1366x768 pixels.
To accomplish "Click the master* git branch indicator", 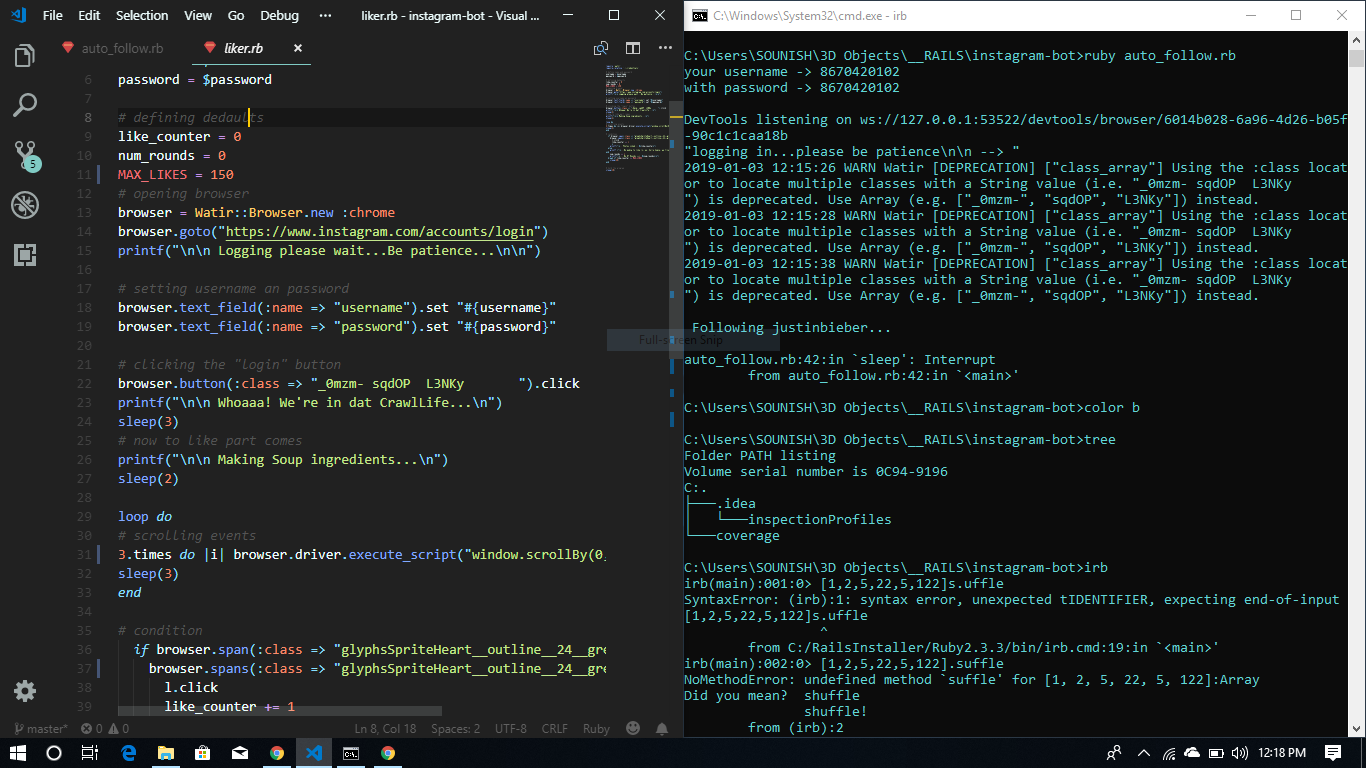I will 40,729.
